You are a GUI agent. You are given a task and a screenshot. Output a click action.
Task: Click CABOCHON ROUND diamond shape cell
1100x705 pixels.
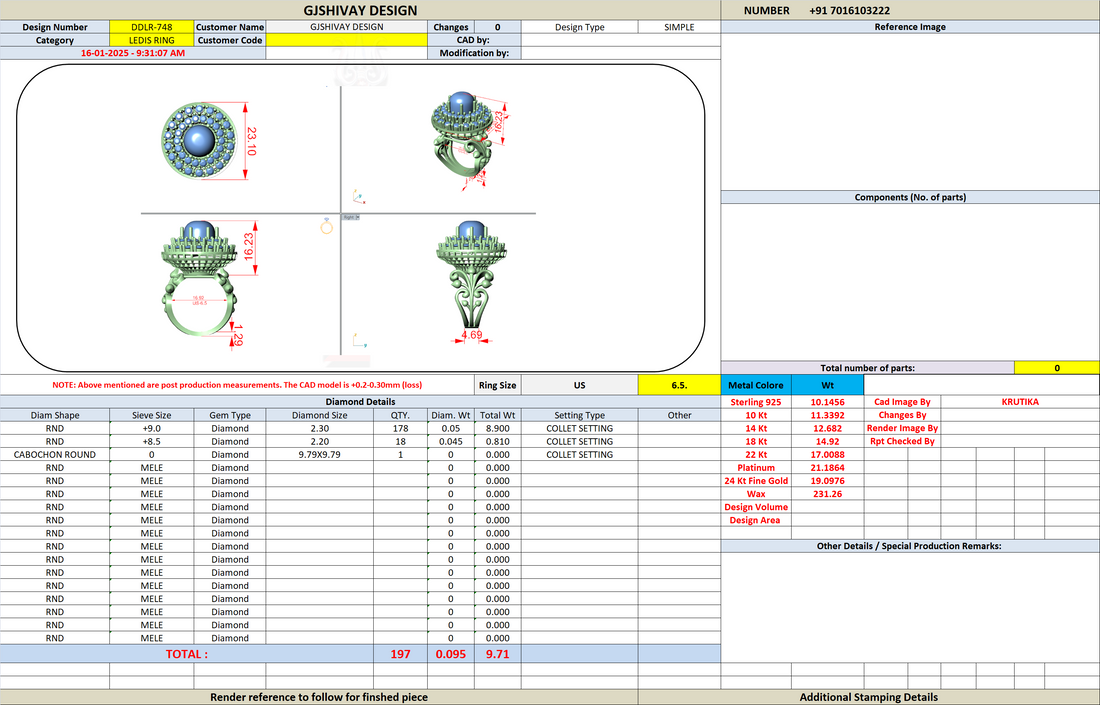pyautogui.click(x=55, y=455)
